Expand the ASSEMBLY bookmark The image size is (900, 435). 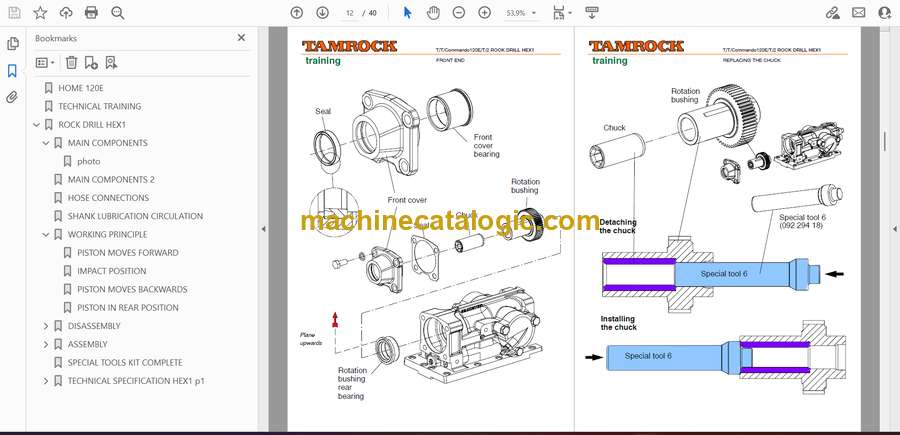coord(46,344)
